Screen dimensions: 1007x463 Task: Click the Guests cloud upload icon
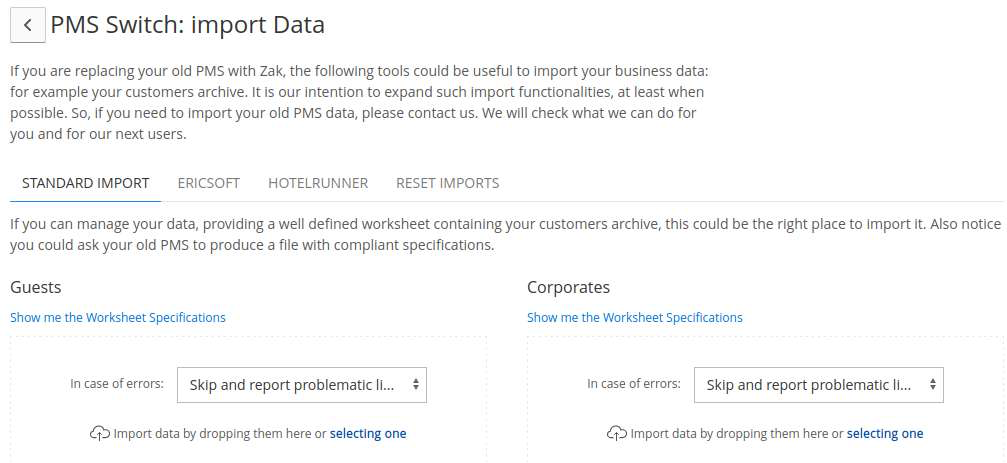pos(100,434)
